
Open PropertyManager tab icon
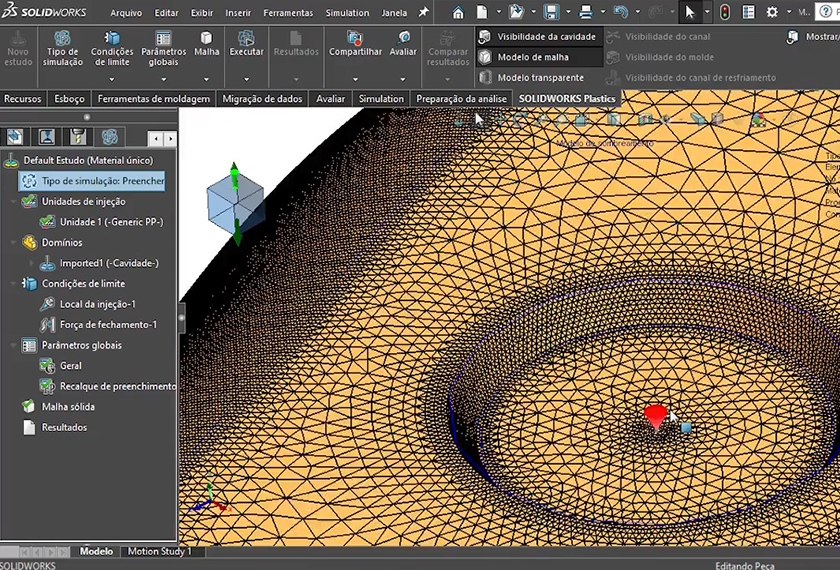click(x=47, y=137)
